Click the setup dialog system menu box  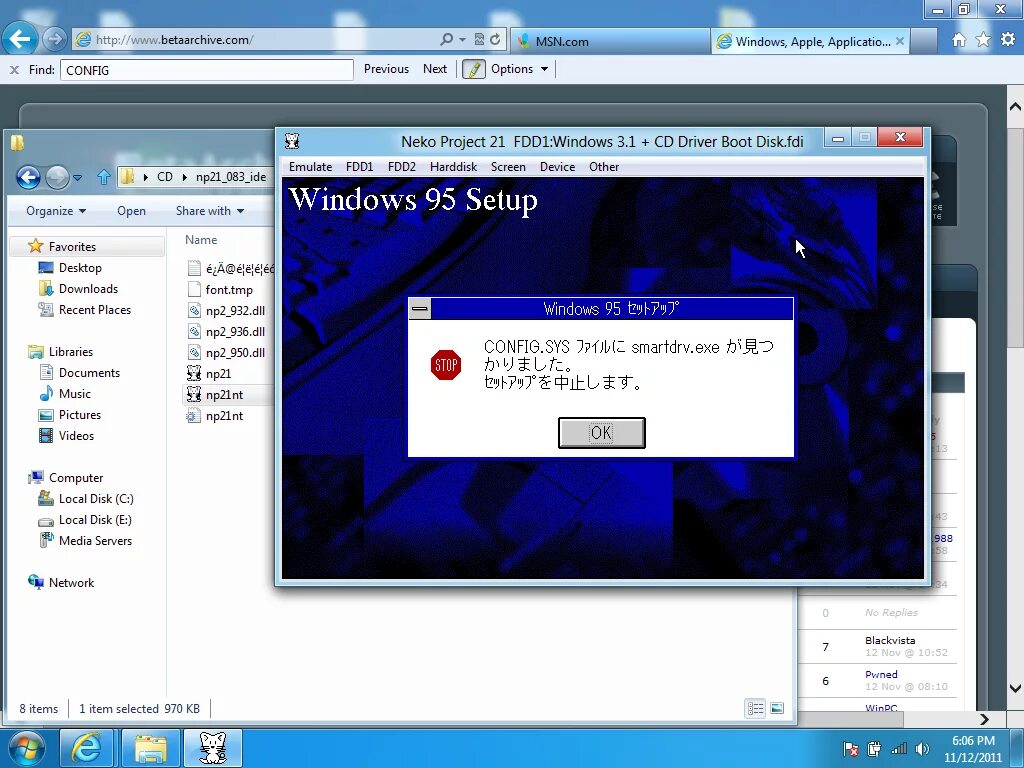click(x=420, y=309)
